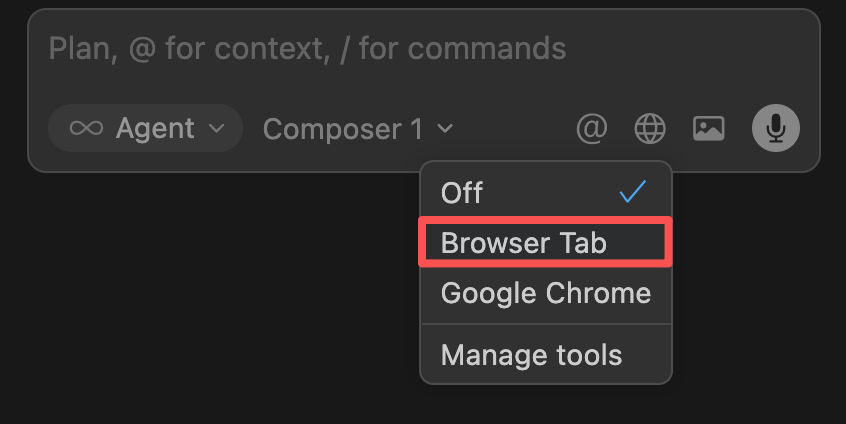Choose Google Chrome in the menu
The width and height of the screenshot is (846, 424).
(545, 293)
